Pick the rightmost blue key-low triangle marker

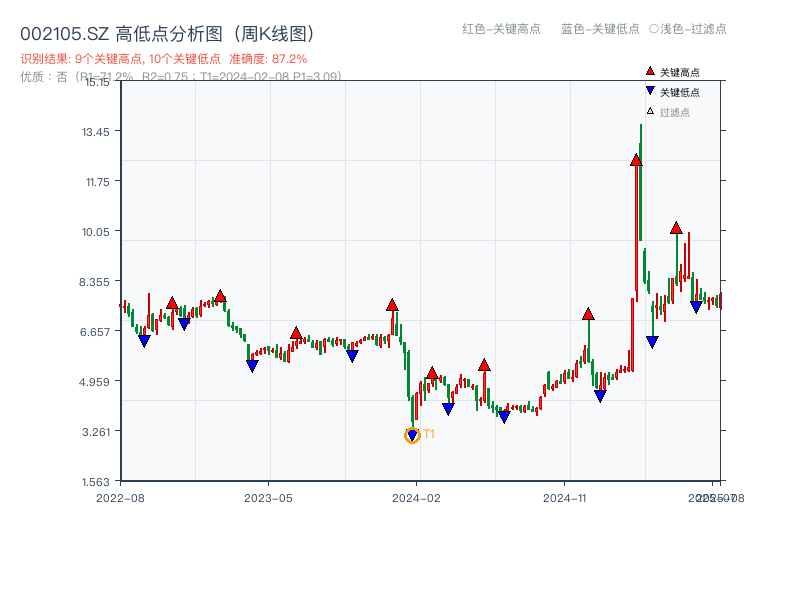(x=696, y=307)
